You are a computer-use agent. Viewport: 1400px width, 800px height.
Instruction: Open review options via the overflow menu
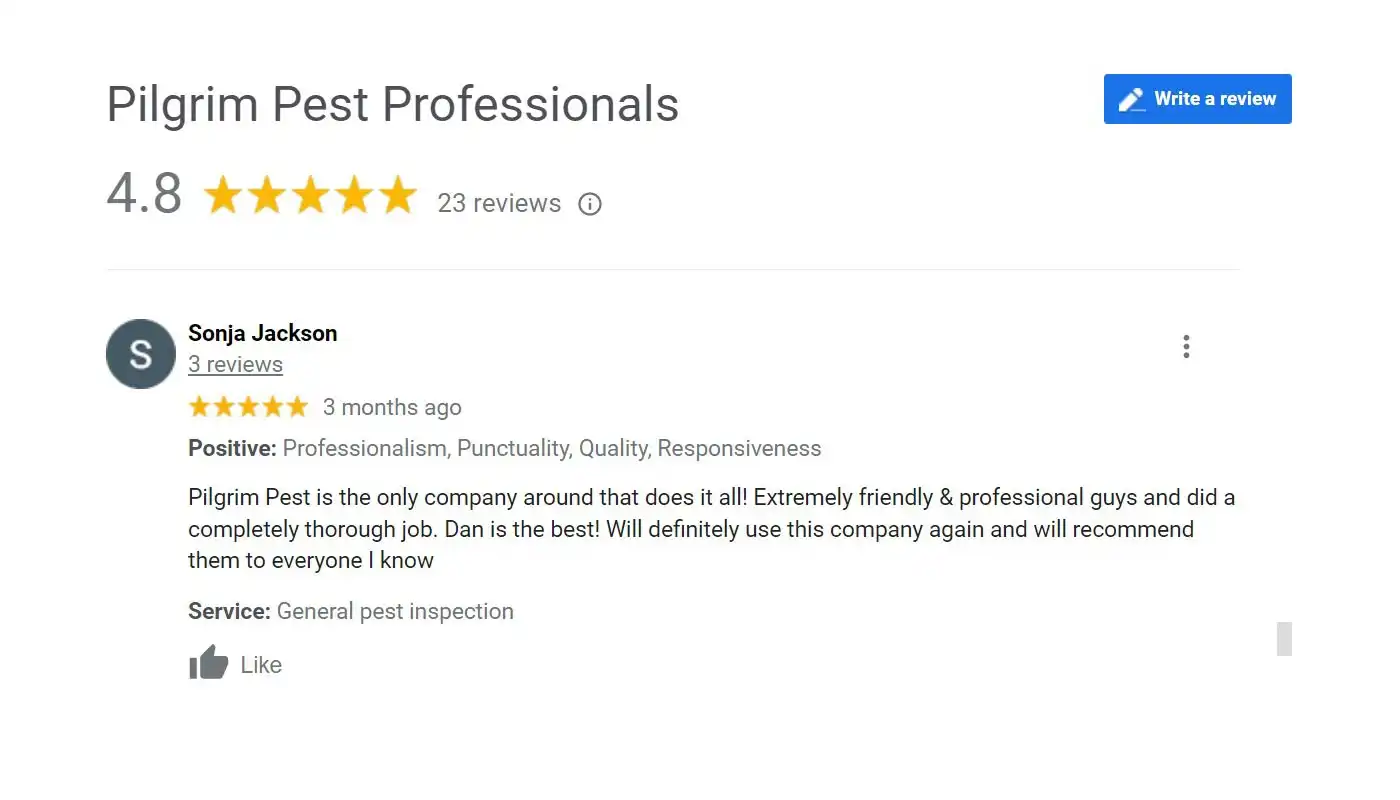point(1185,346)
